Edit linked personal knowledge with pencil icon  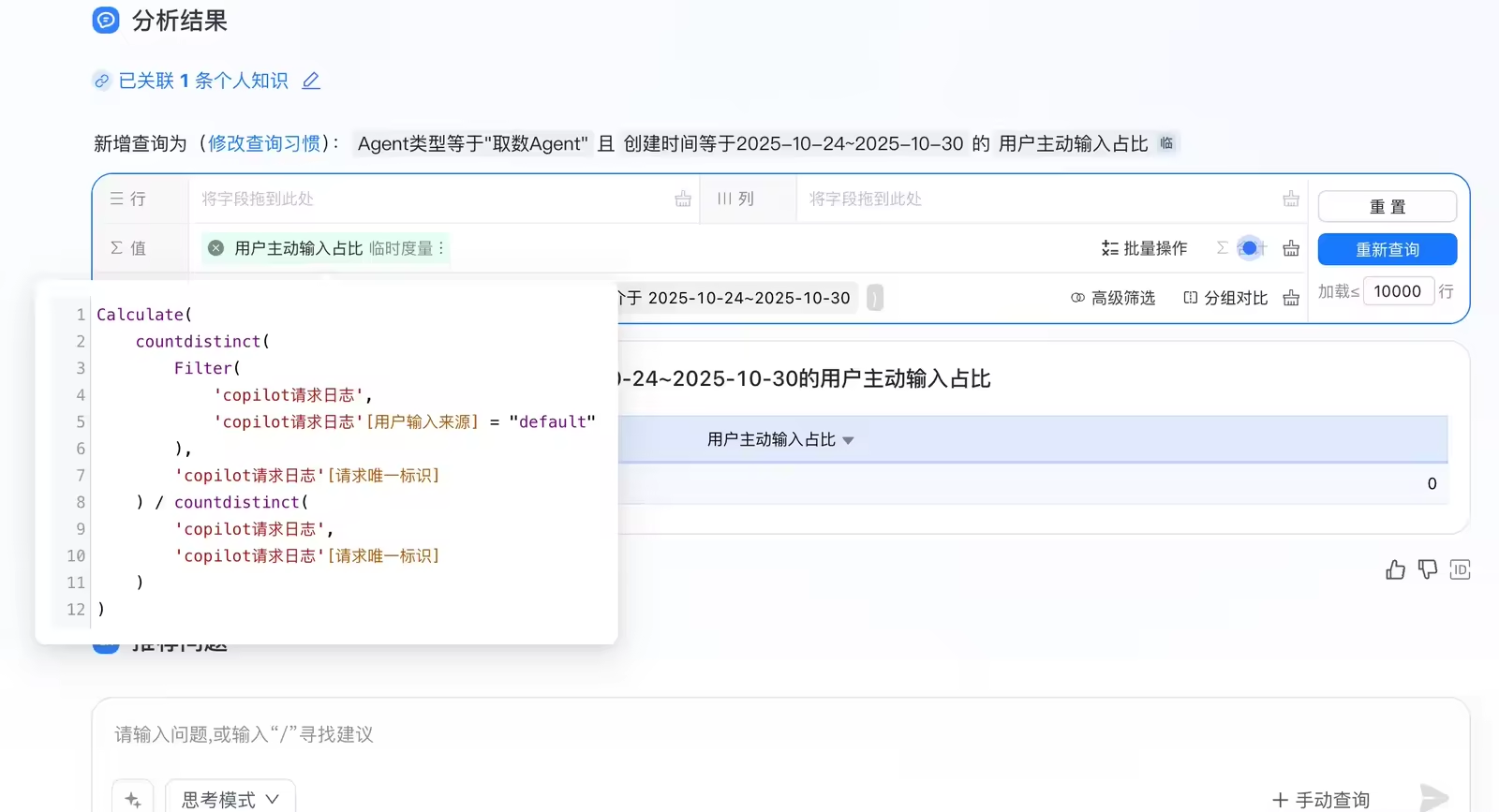(311, 81)
